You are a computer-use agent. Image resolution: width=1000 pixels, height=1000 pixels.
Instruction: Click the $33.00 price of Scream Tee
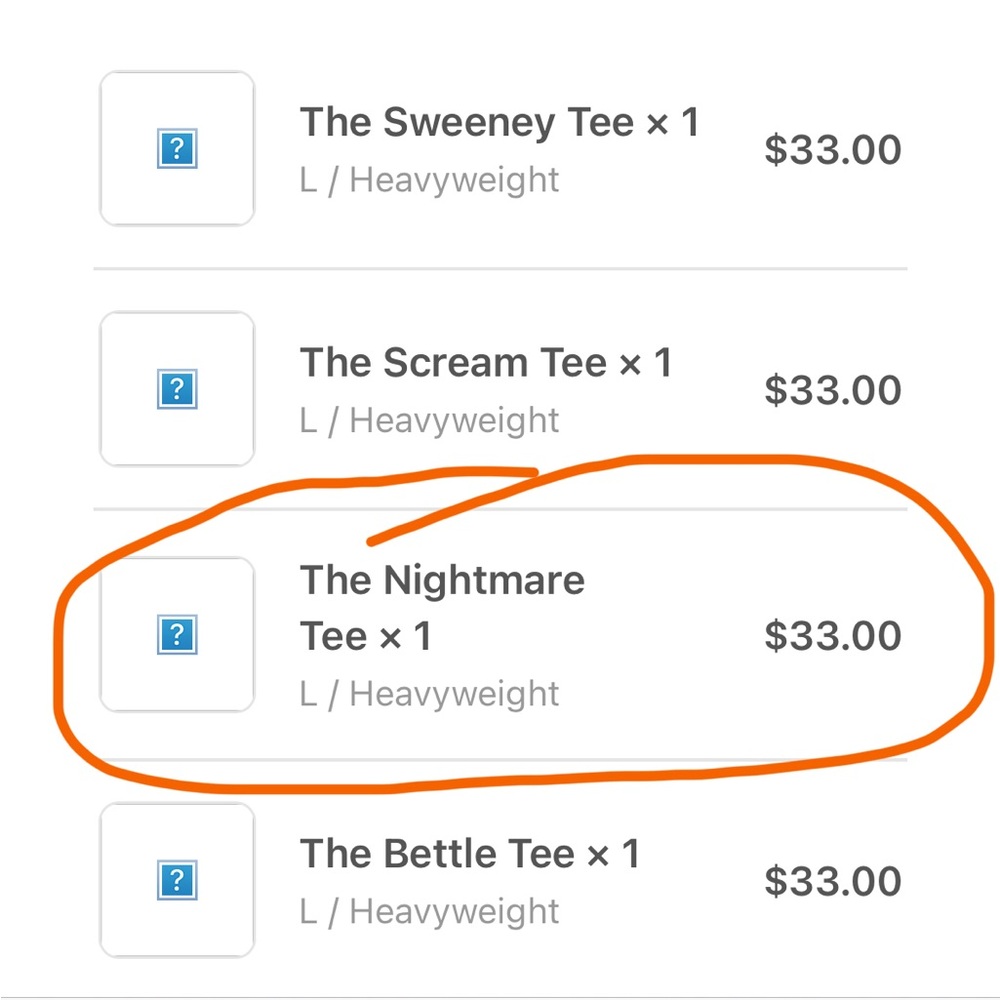tap(832, 390)
